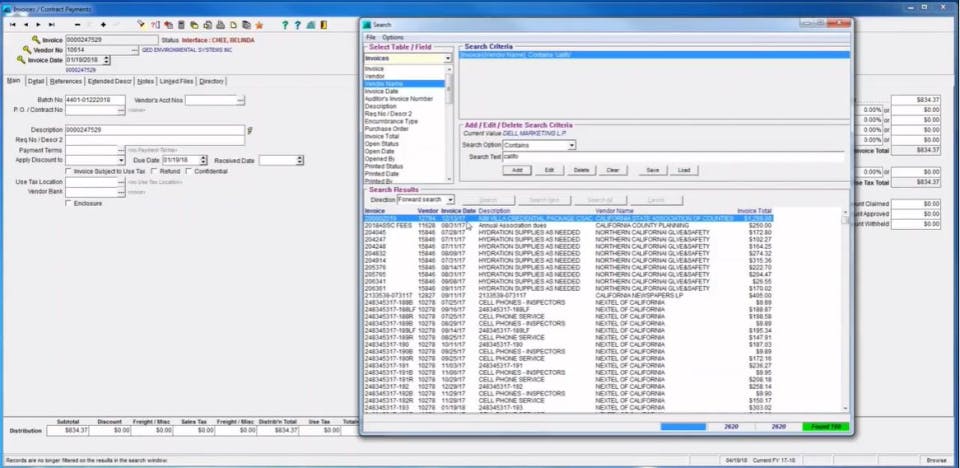The height and width of the screenshot is (468, 960).
Task: Click the key icon beside Vendor No
Action: pos(27,50)
